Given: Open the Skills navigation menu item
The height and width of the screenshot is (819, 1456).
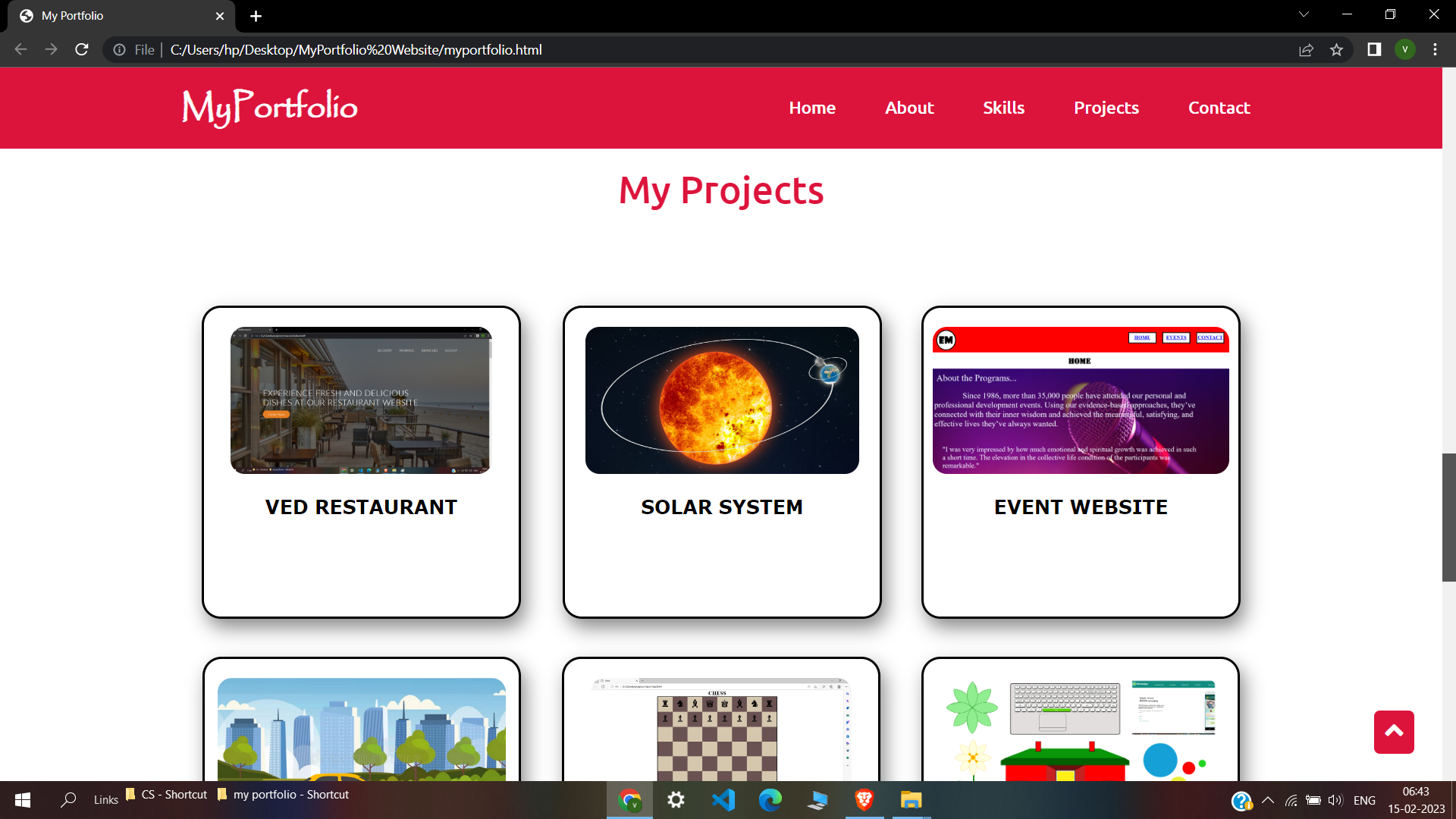Looking at the screenshot, I should pyautogui.click(x=1003, y=108).
